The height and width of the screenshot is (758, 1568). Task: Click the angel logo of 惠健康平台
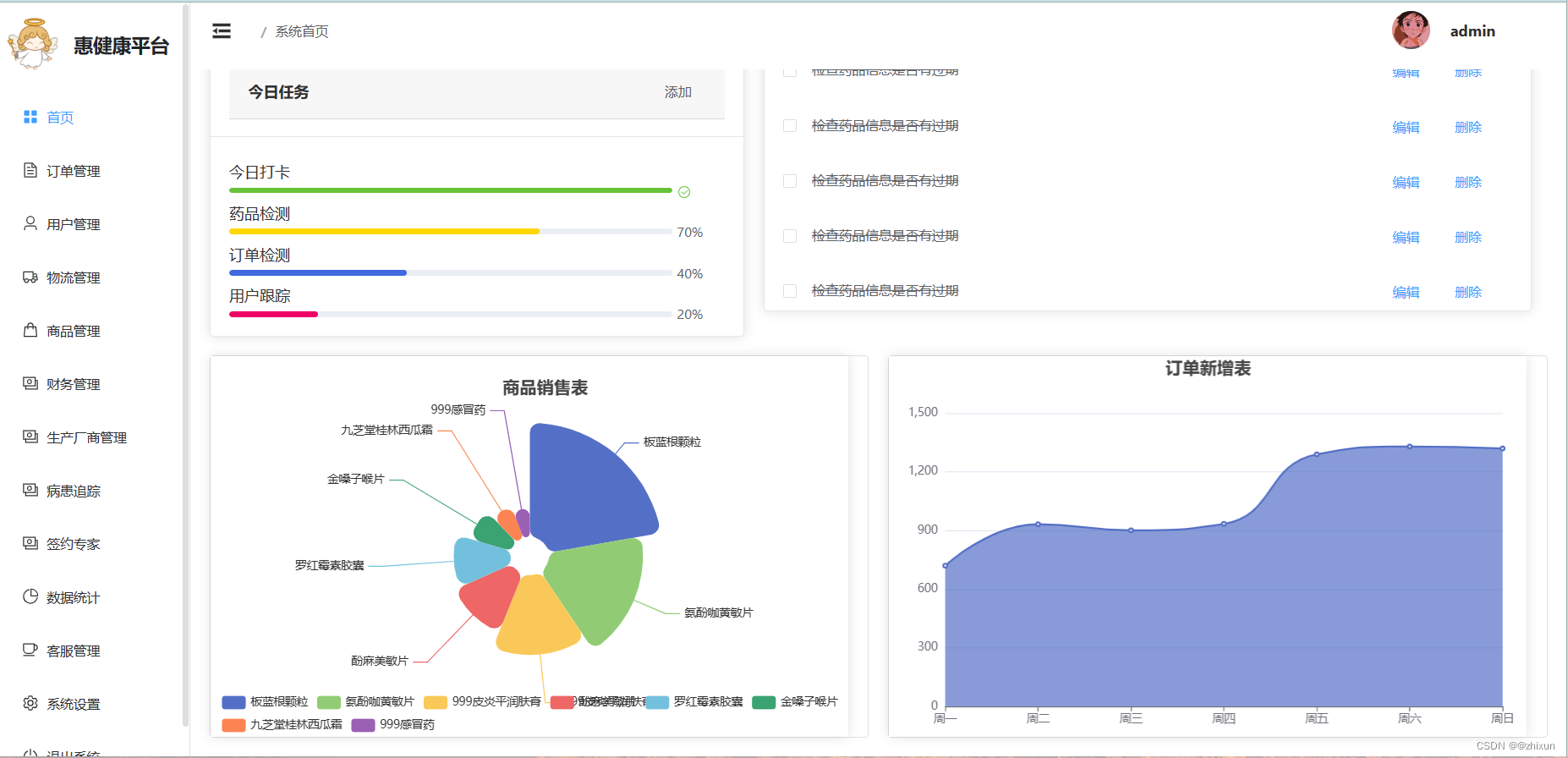click(x=33, y=43)
